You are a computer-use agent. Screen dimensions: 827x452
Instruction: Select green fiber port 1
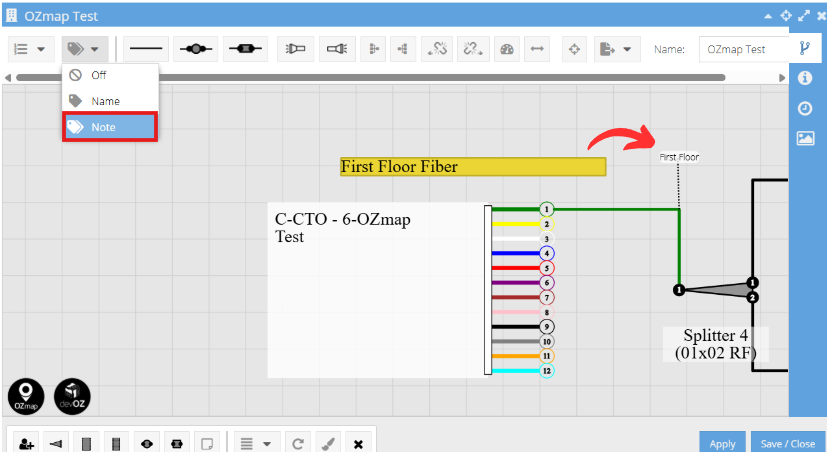coord(547,209)
